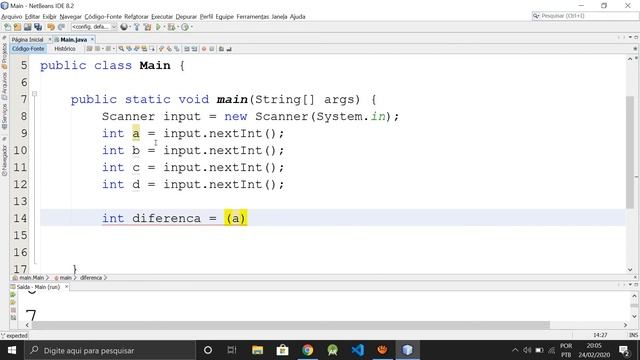Screen dimensions: 640x360
Task: Click the Histórico view button
Action: click(65, 49)
